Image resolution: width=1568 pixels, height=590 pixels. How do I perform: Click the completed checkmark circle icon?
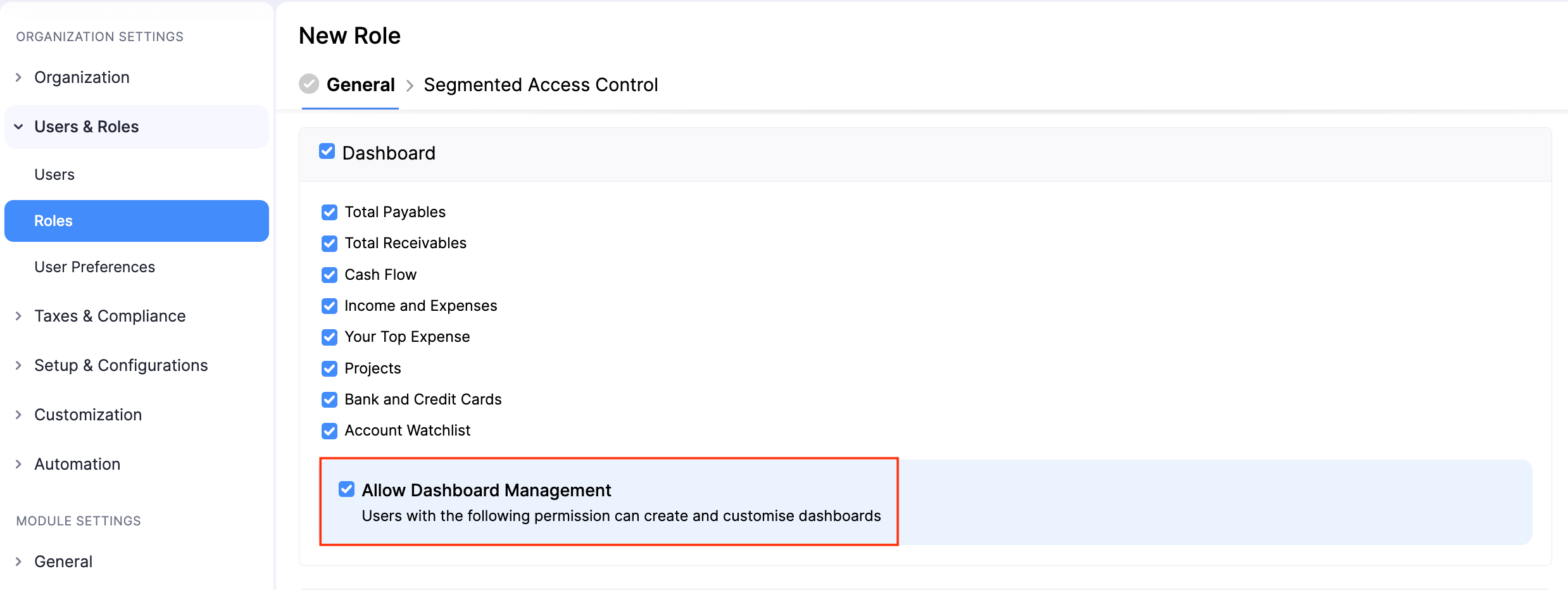click(x=308, y=83)
